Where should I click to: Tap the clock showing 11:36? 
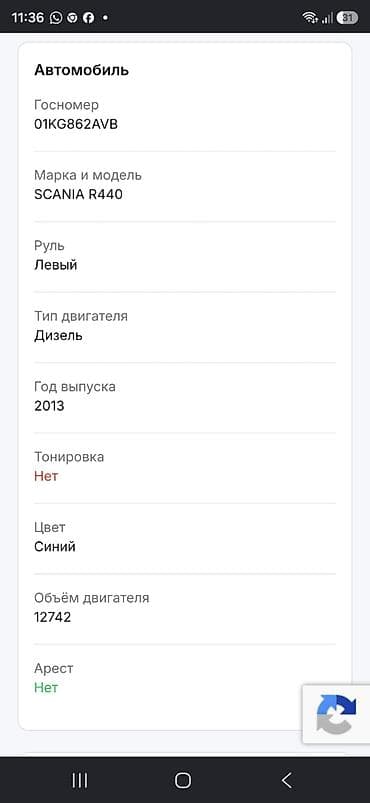click(x=28, y=17)
